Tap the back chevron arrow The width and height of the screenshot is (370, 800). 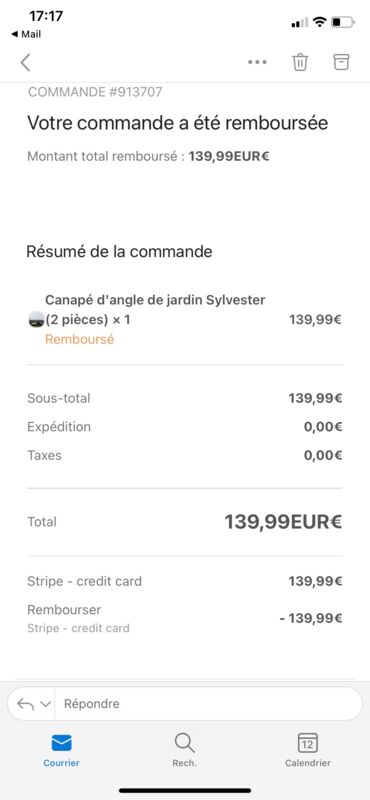pyautogui.click(x=26, y=62)
